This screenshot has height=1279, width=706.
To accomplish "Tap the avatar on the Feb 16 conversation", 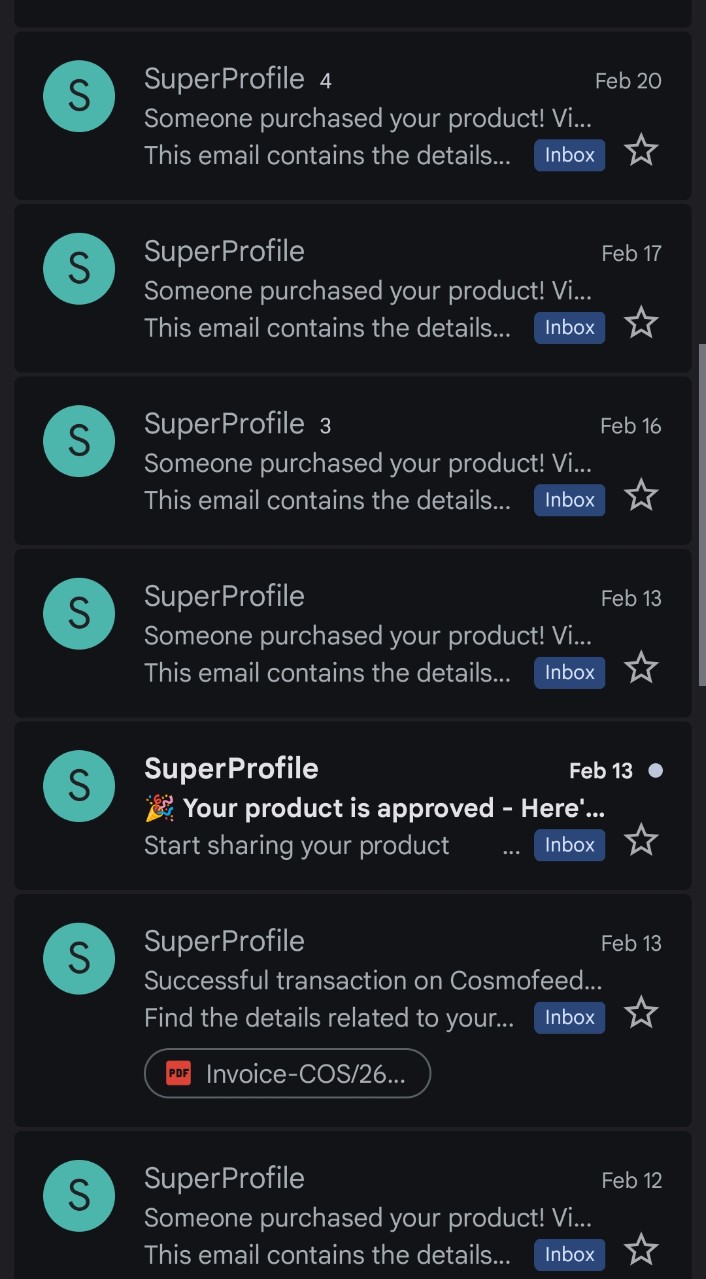I will [79, 441].
